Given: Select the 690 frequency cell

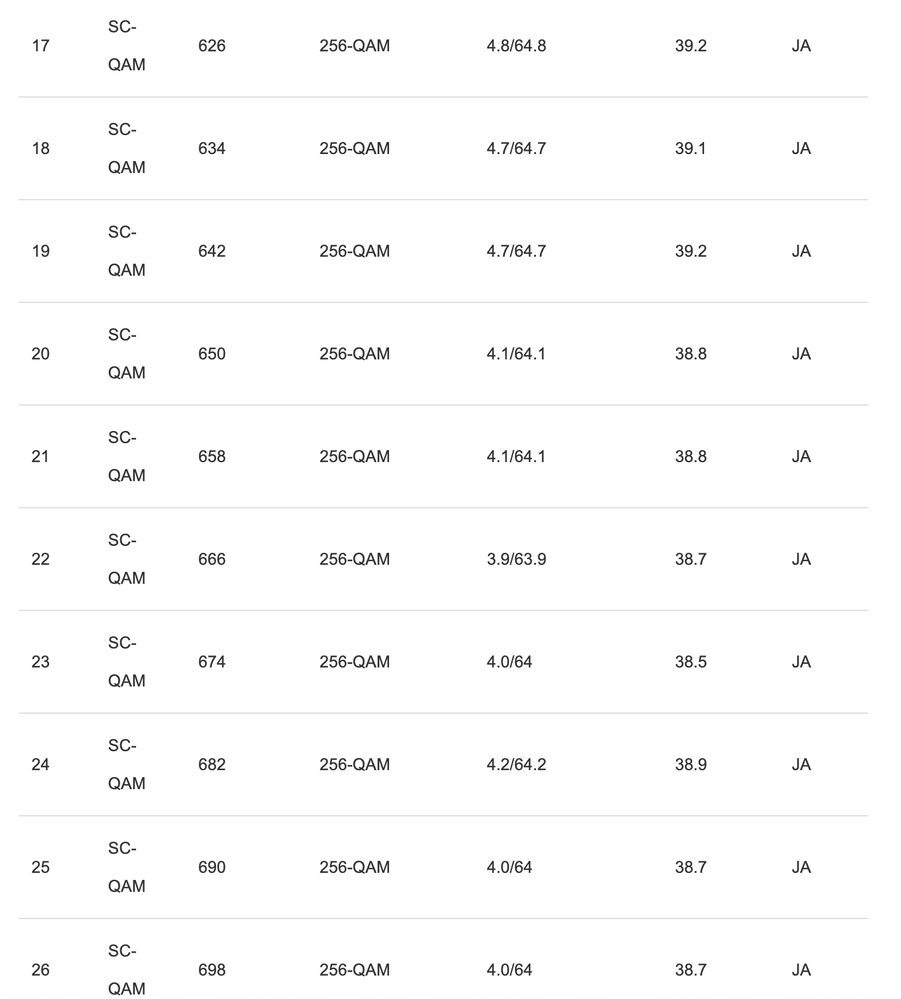Looking at the screenshot, I should pos(212,867).
